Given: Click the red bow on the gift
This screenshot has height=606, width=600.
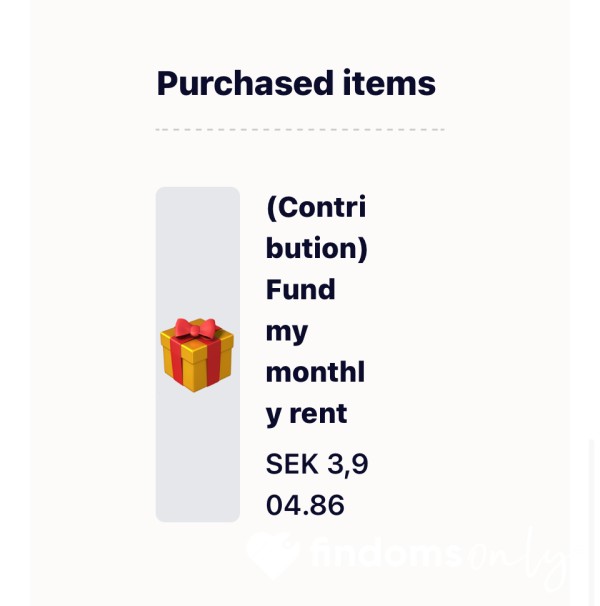Looking at the screenshot, I should 195,329.
